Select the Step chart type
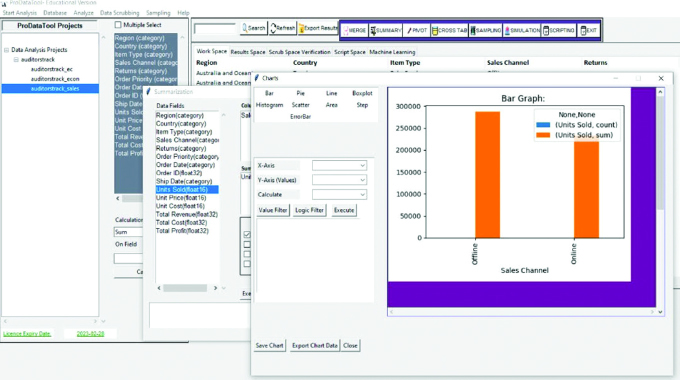The height and width of the screenshot is (380, 680). coord(362,105)
